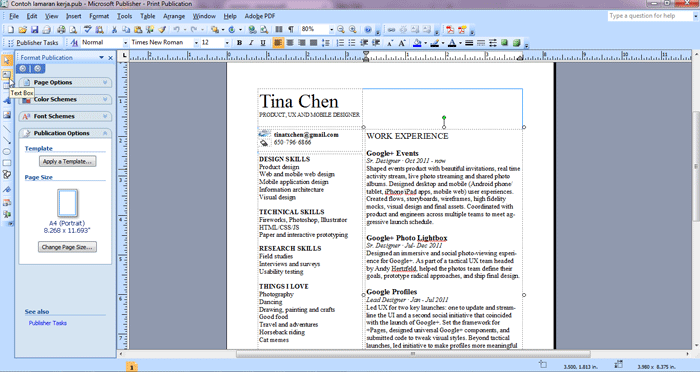Select the Oval tool
700x372 pixels.
[7, 152]
